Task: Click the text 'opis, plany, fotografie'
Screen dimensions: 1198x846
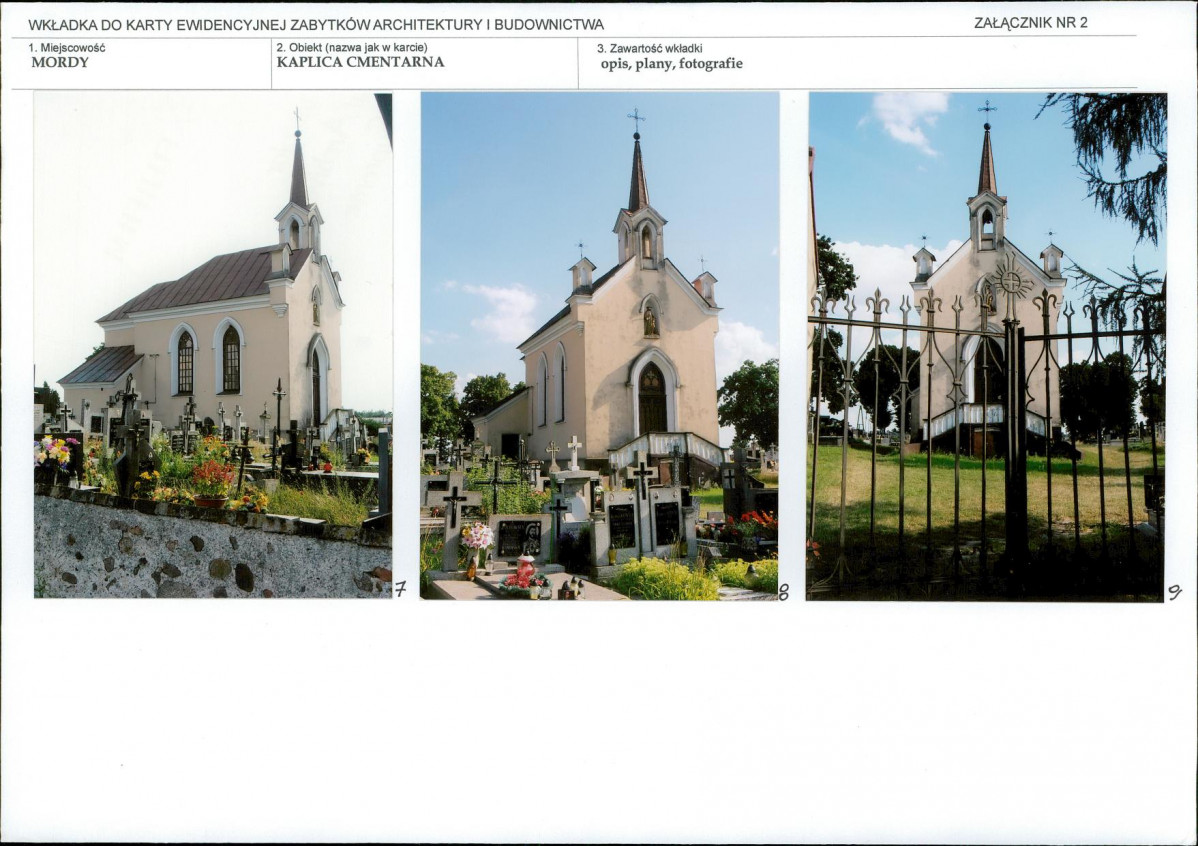Action: coord(672,63)
